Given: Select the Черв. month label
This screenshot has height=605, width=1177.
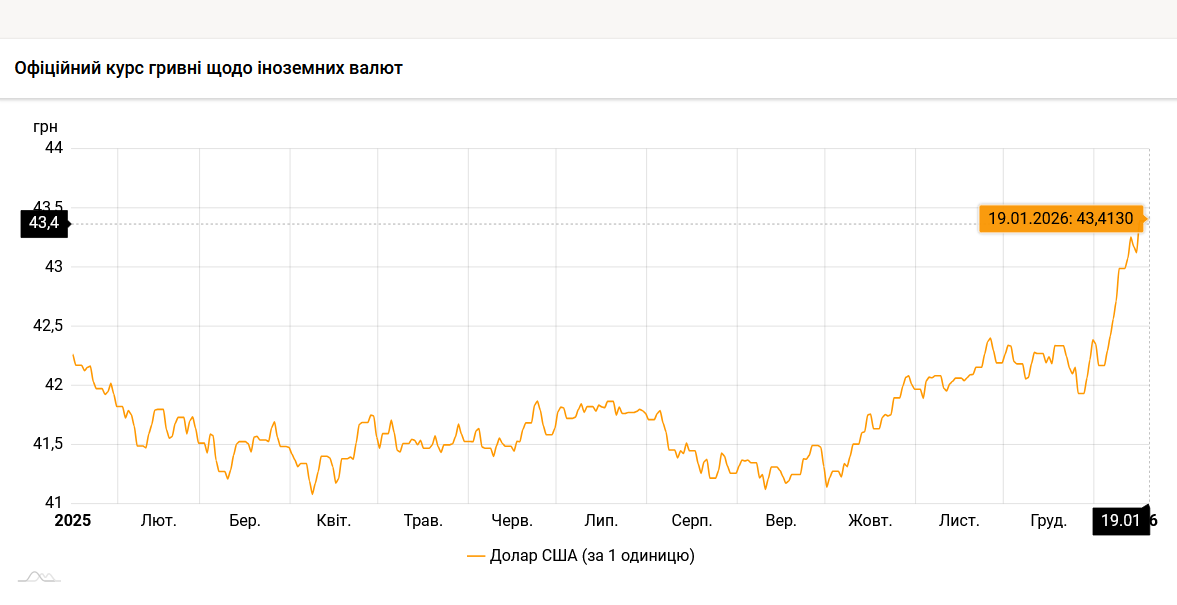Looking at the screenshot, I should [x=512, y=521].
